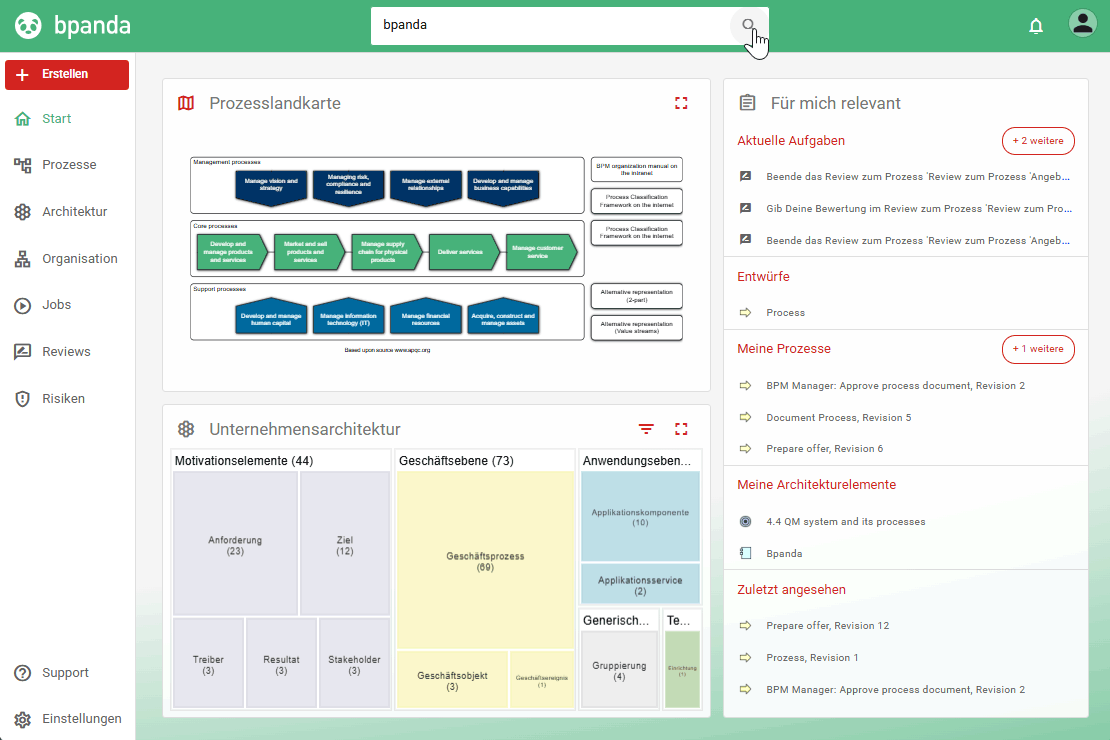Screen dimensions: 1110x740
Task: Select Manage financial resources process
Action: tap(425, 317)
